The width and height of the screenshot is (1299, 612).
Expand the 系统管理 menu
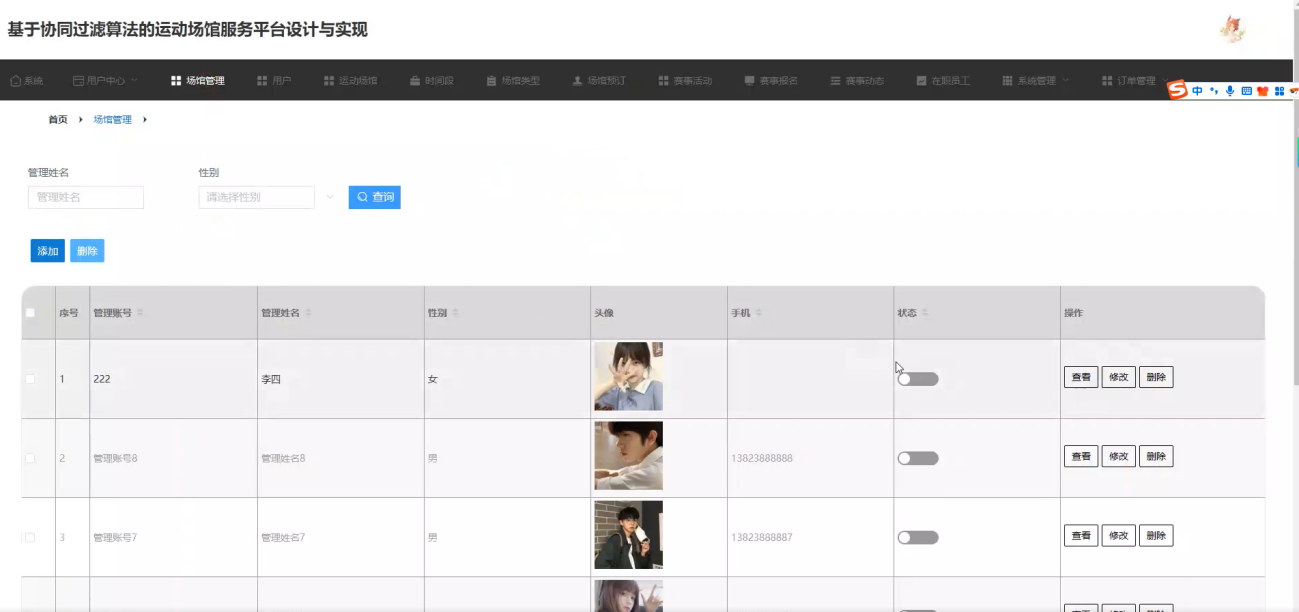tap(1036, 81)
